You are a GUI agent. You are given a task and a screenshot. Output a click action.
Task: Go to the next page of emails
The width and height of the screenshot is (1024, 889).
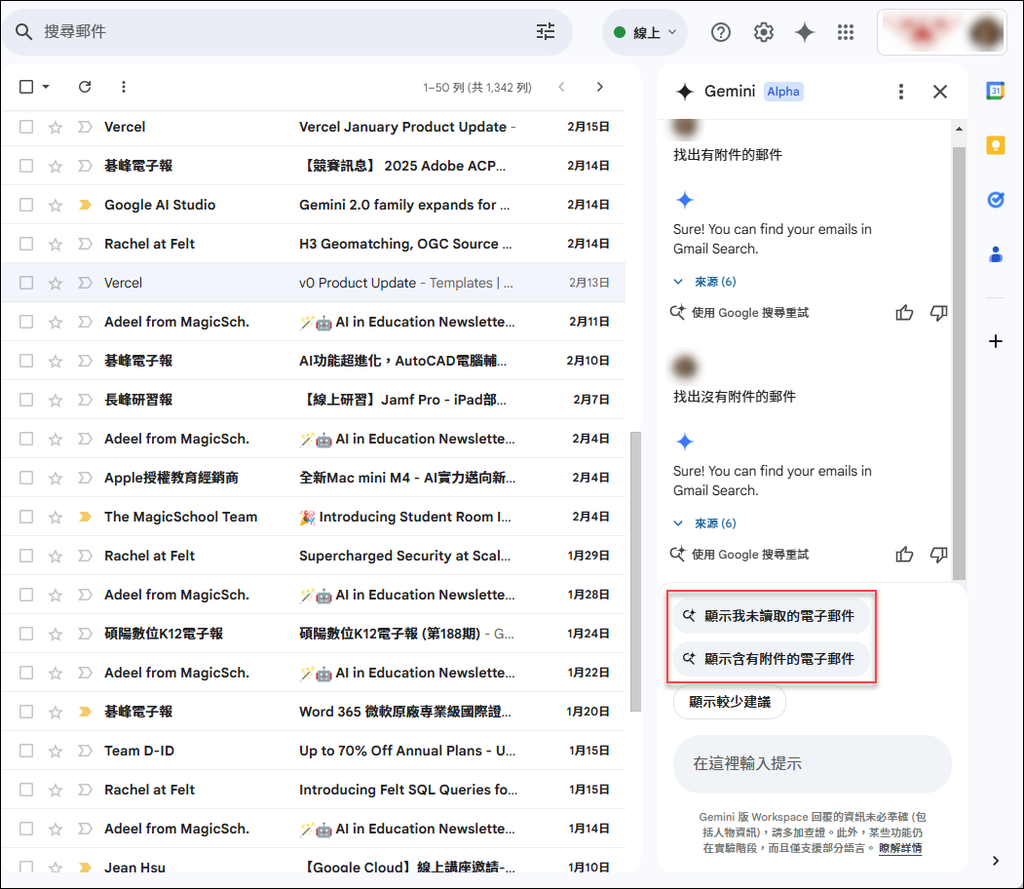(x=600, y=87)
